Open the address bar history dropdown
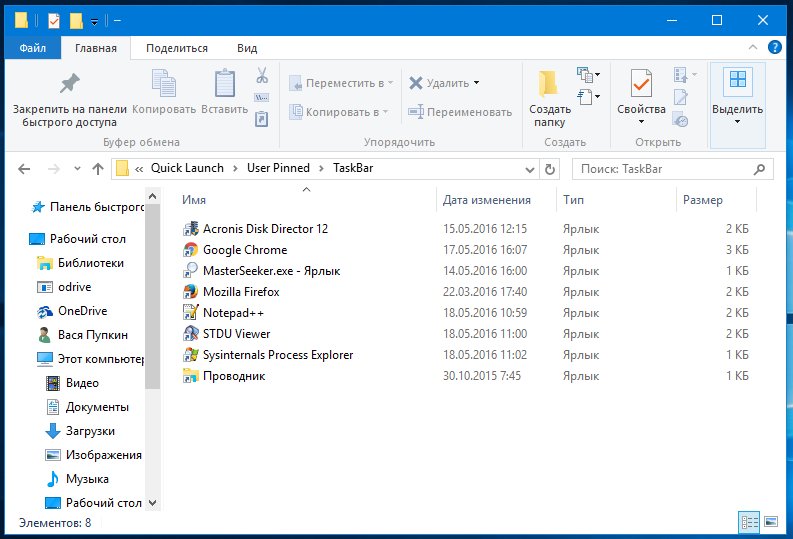Screen dimensions: 793x539 coord(530,169)
